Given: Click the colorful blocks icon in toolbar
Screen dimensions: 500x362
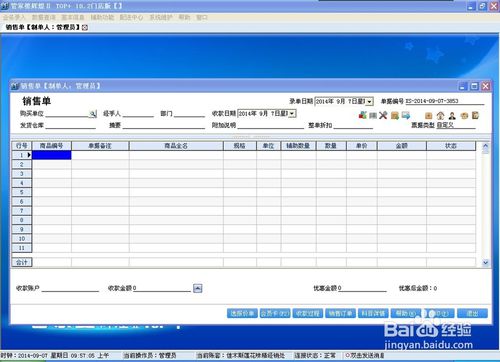Looking at the screenshot, I should [362, 115].
